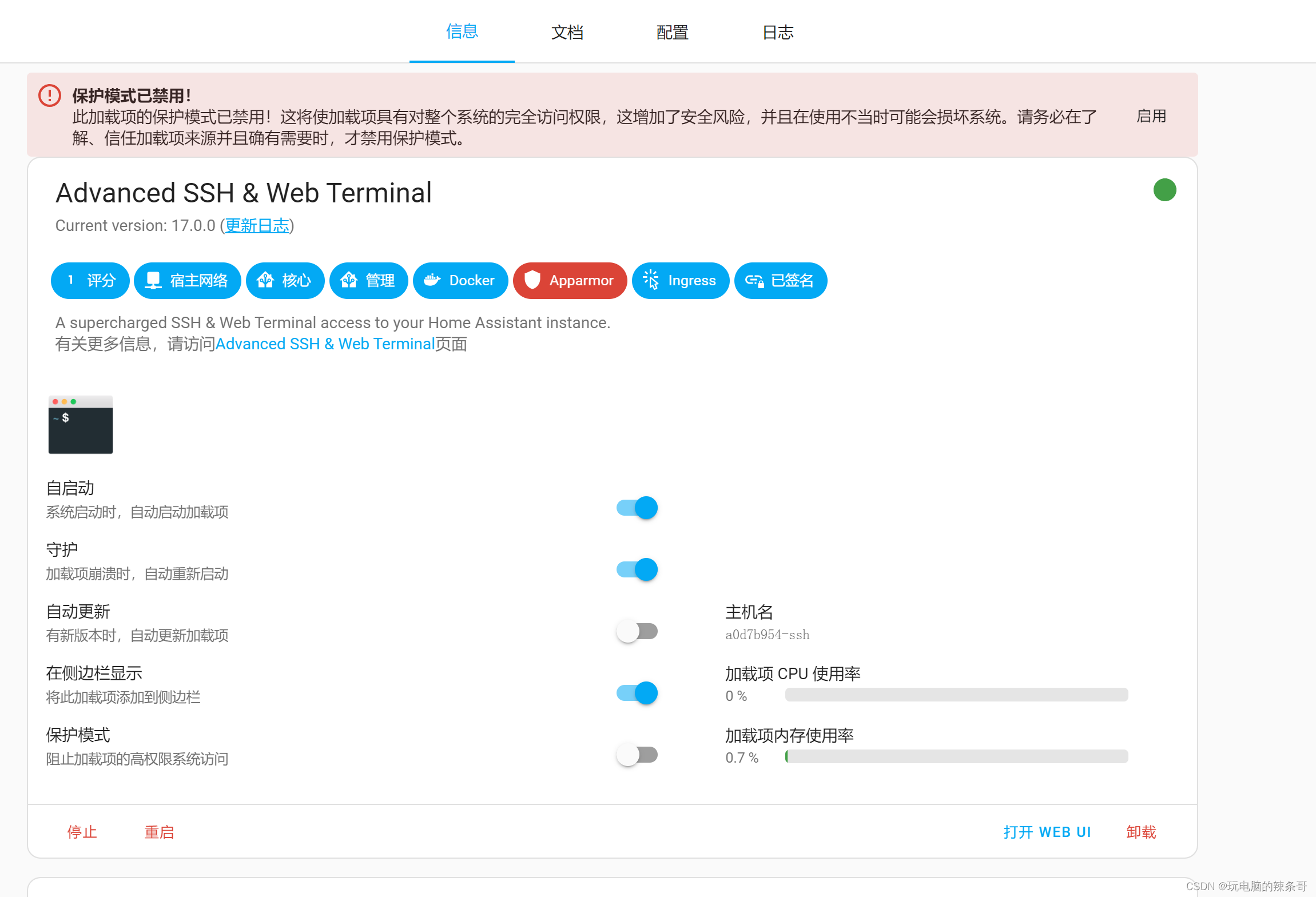Switch to the 信息 tab
The image size is (1316, 897).
pyautogui.click(x=462, y=31)
